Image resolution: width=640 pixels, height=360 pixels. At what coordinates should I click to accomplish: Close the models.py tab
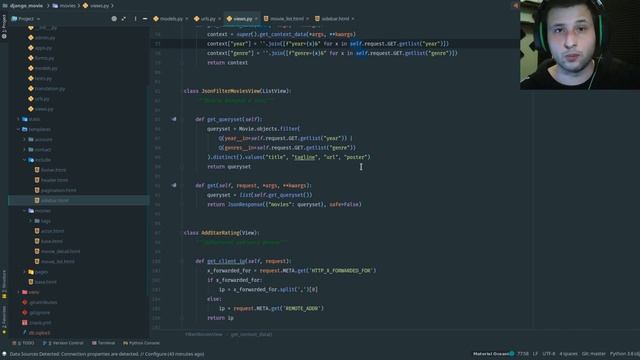click(187, 19)
